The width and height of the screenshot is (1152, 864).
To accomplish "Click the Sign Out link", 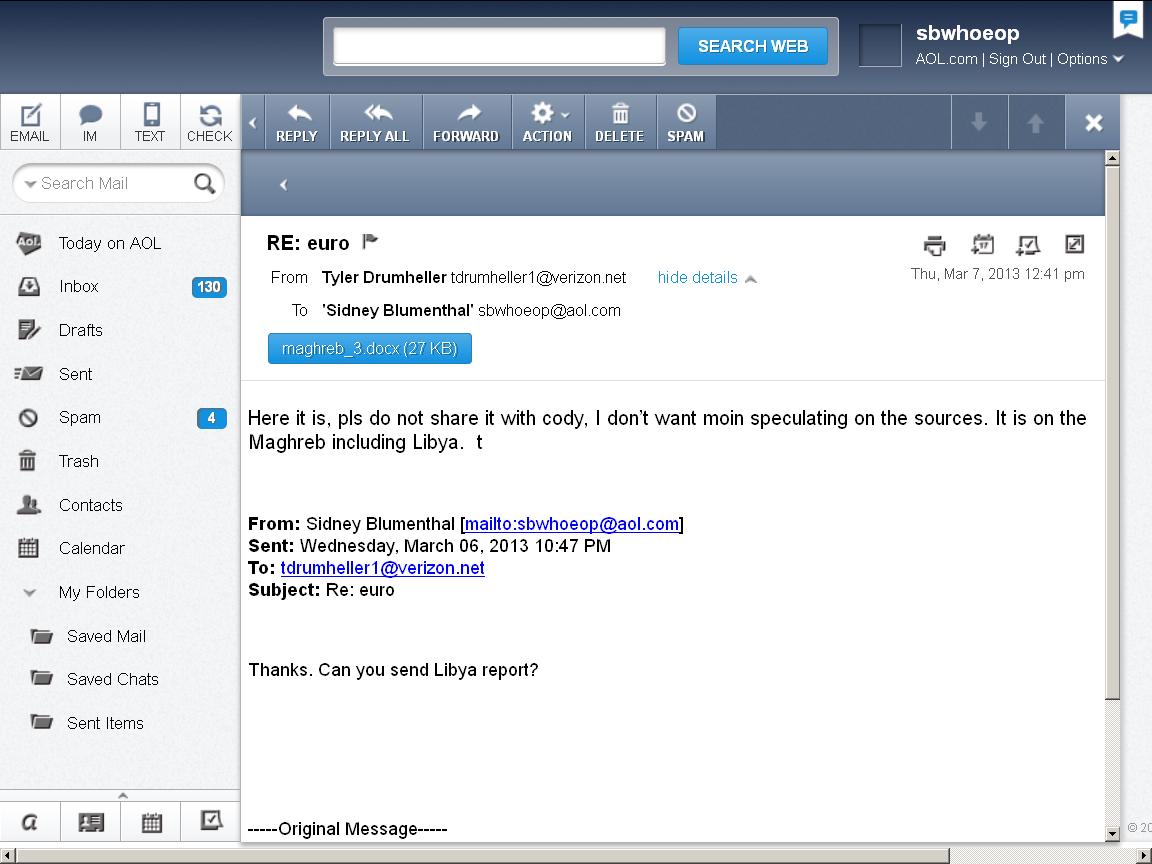I will (x=1017, y=59).
